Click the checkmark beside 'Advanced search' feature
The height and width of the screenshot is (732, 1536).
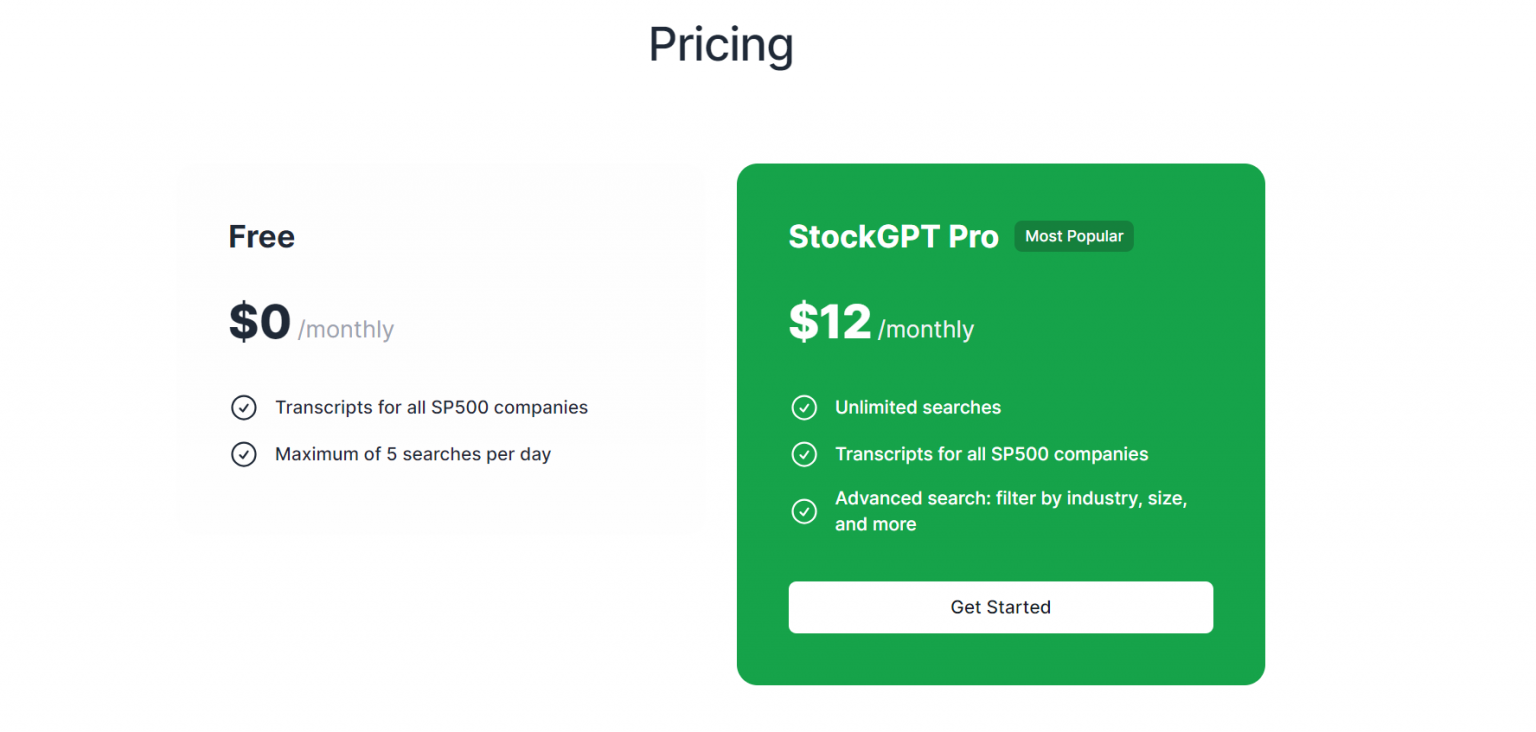pyautogui.click(x=804, y=511)
